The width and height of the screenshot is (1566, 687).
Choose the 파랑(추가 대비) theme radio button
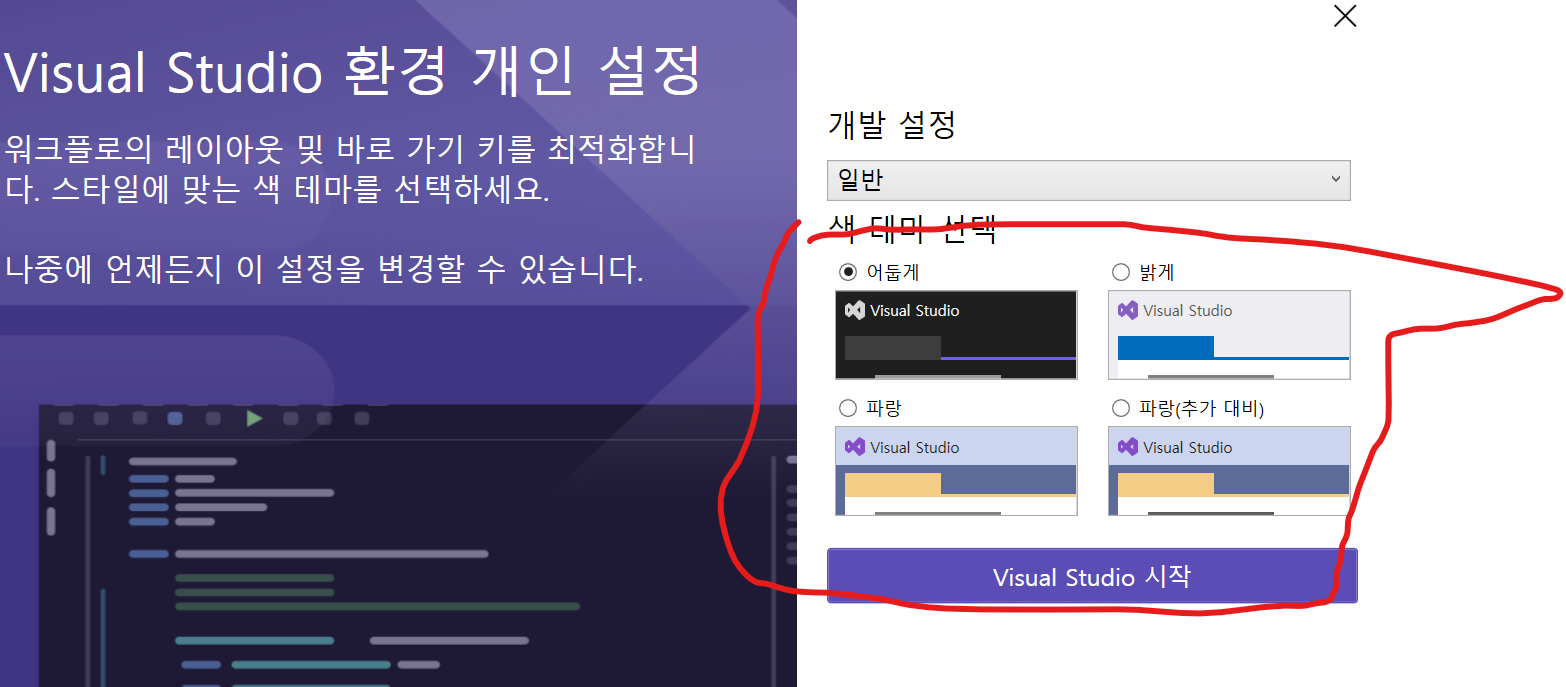click(1121, 408)
